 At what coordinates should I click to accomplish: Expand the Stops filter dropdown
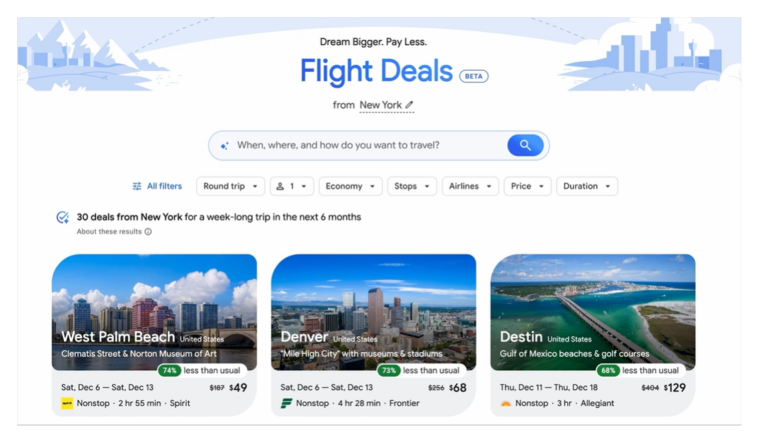[x=411, y=186]
